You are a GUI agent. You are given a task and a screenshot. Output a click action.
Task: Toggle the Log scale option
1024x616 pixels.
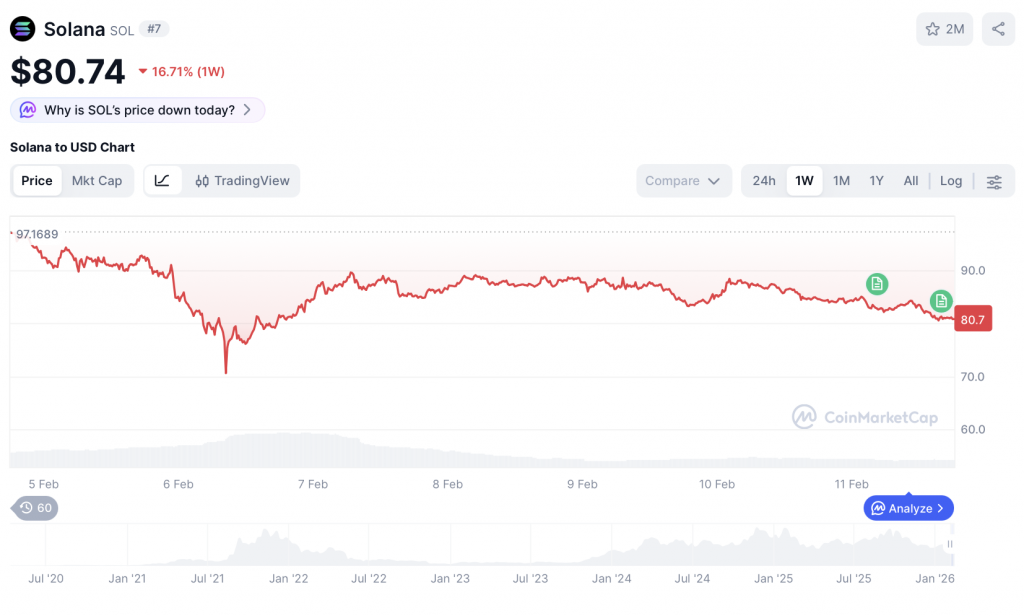coord(951,181)
